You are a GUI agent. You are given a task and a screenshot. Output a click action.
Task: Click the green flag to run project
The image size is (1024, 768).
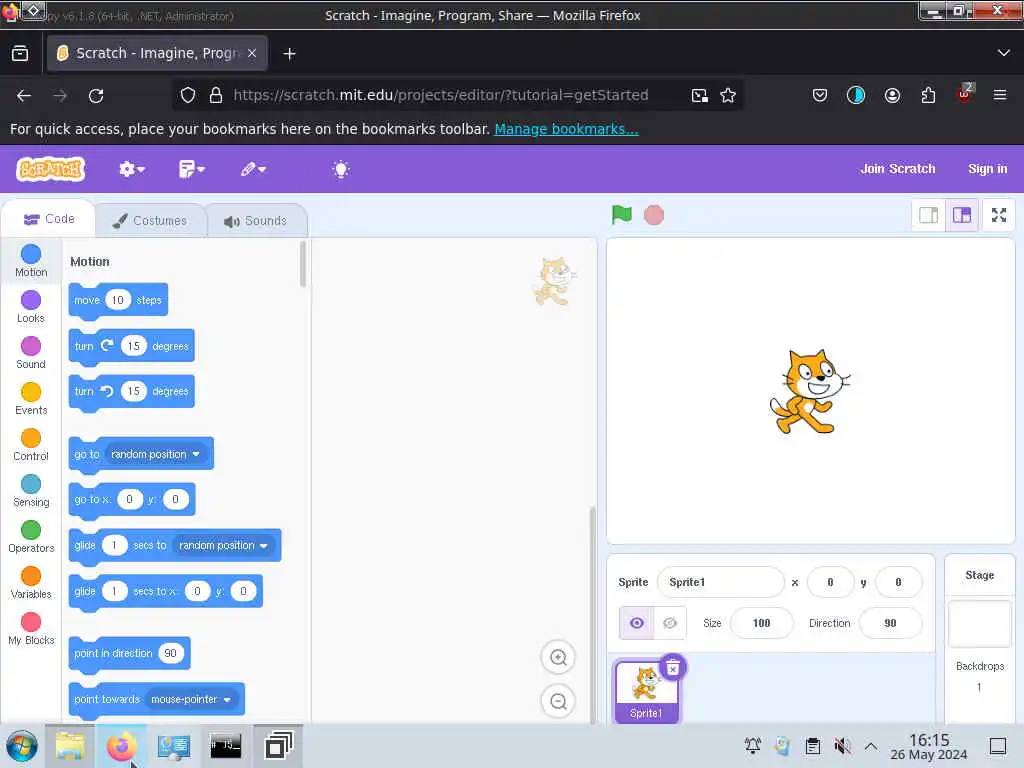(x=621, y=215)
